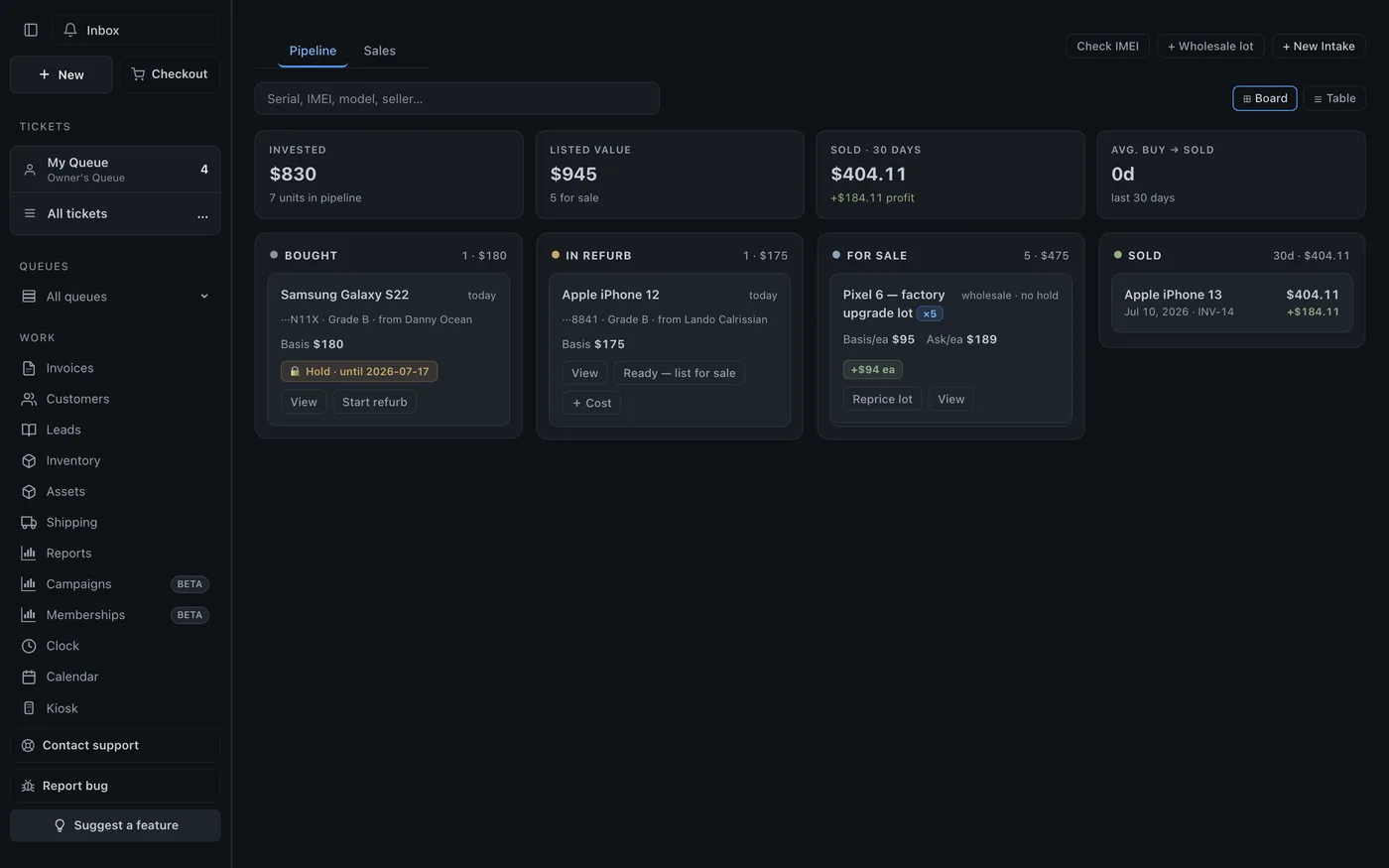Focus the Serial, IMEI, model search field

pyautogui.click(x=457, y=98)
